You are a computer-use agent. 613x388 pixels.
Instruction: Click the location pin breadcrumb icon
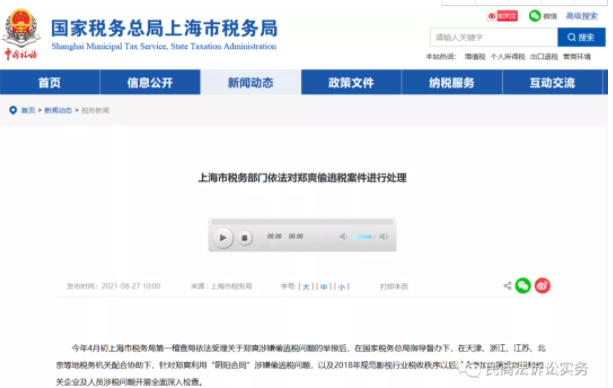13,110
